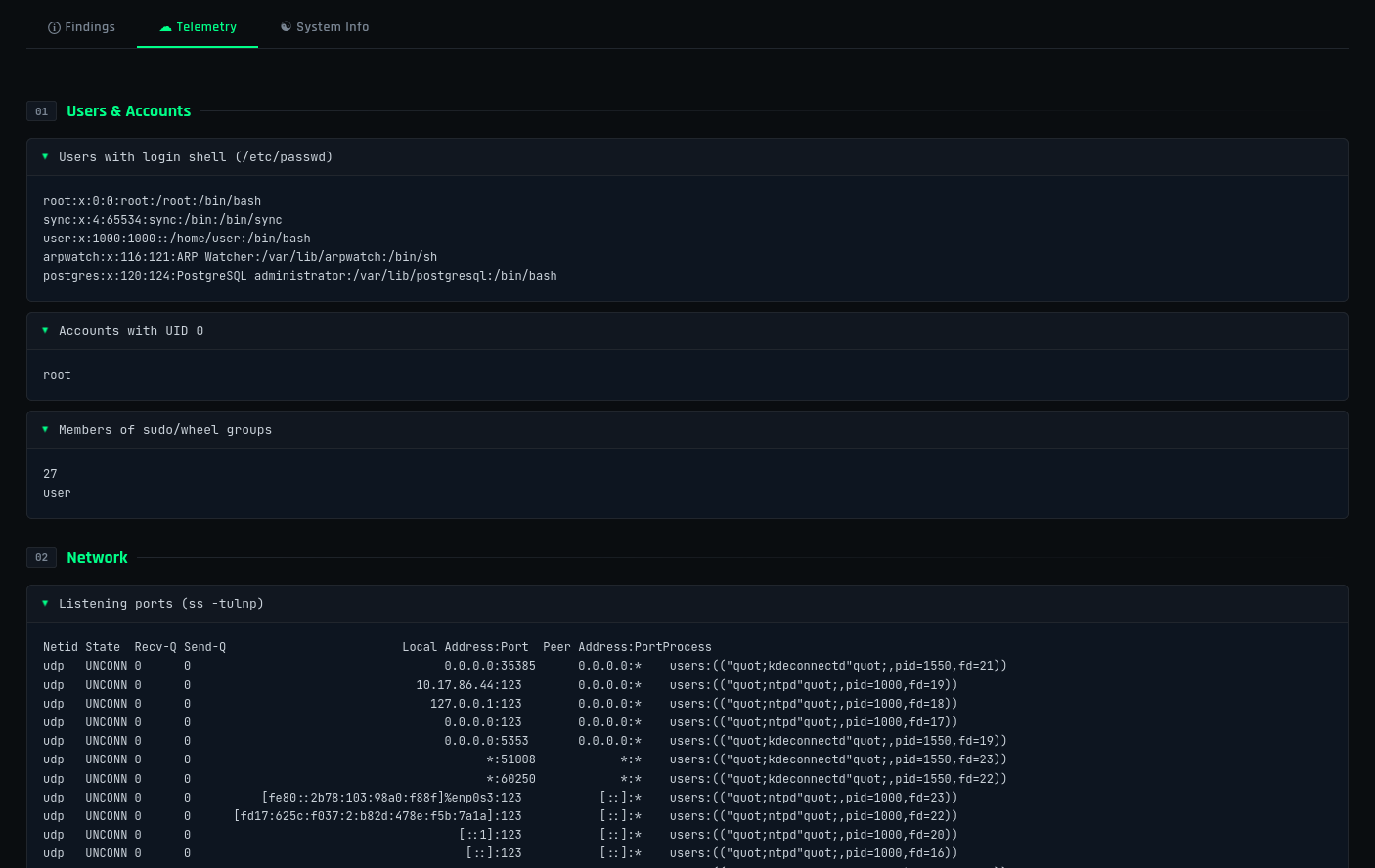This screenshot has width=1375, height=868.
Task: Click the System Info tab icon
Action: [x=286, y=27]
